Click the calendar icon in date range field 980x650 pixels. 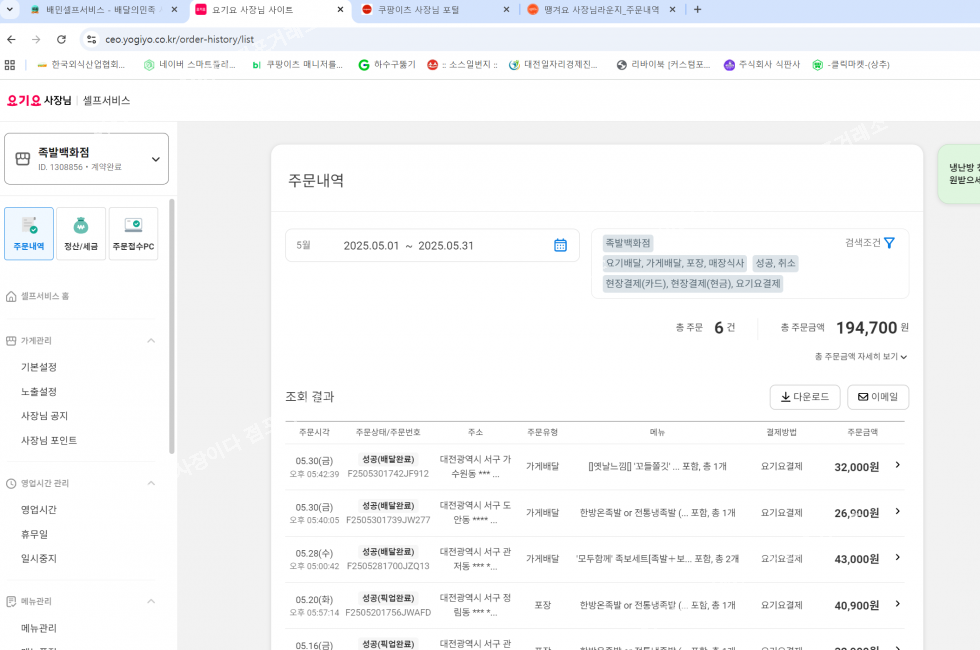[560, 245]
